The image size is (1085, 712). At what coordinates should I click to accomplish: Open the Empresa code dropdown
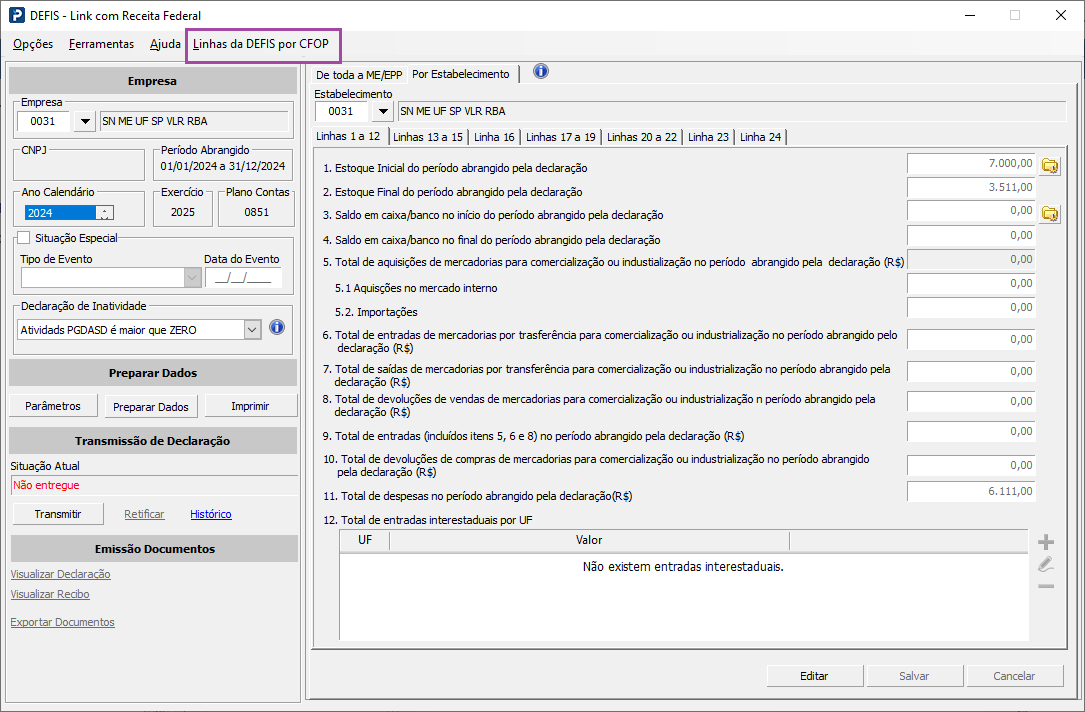85,121
